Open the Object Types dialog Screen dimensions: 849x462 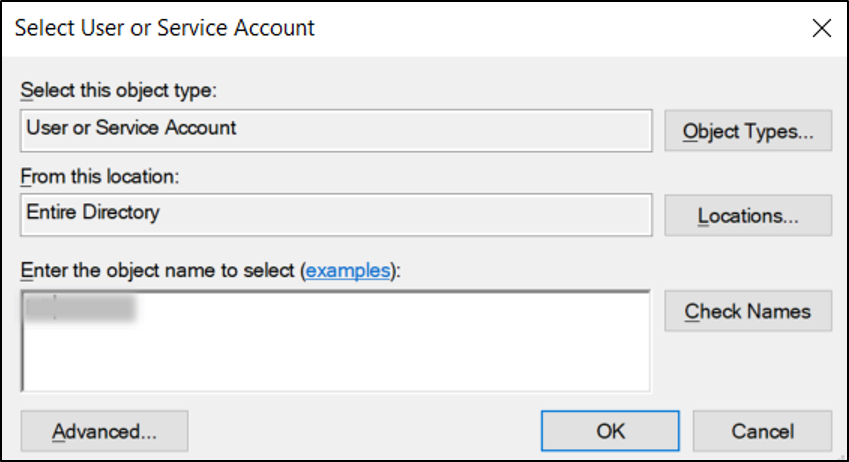click(x=748, y=131)
